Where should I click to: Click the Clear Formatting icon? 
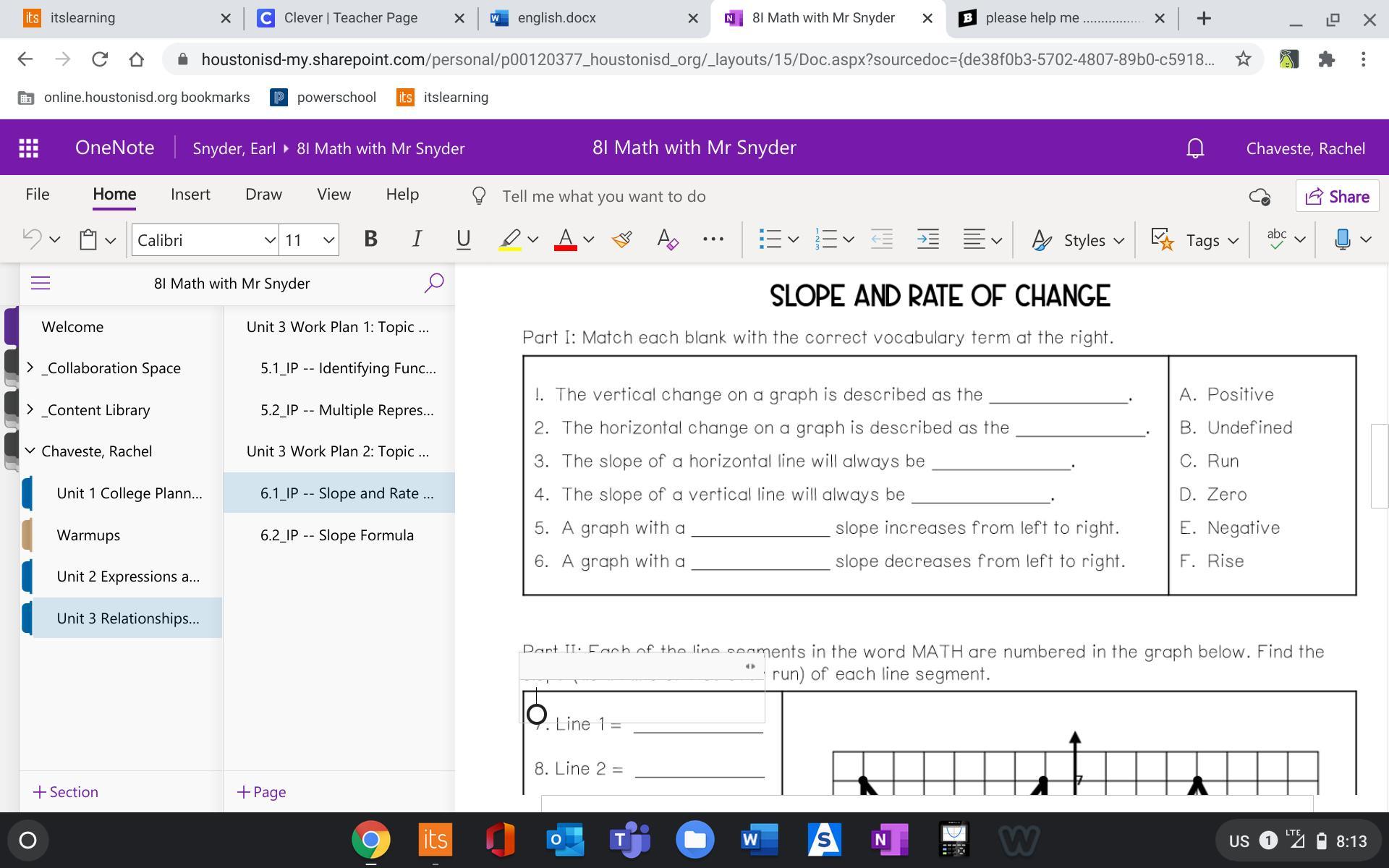point(667,239)
